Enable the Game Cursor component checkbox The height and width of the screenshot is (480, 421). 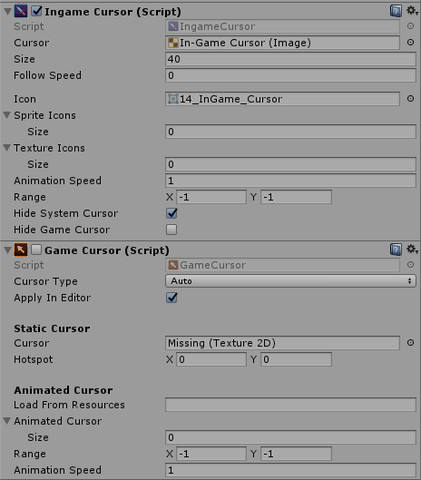pyautogui.click(x=36, y=250)
